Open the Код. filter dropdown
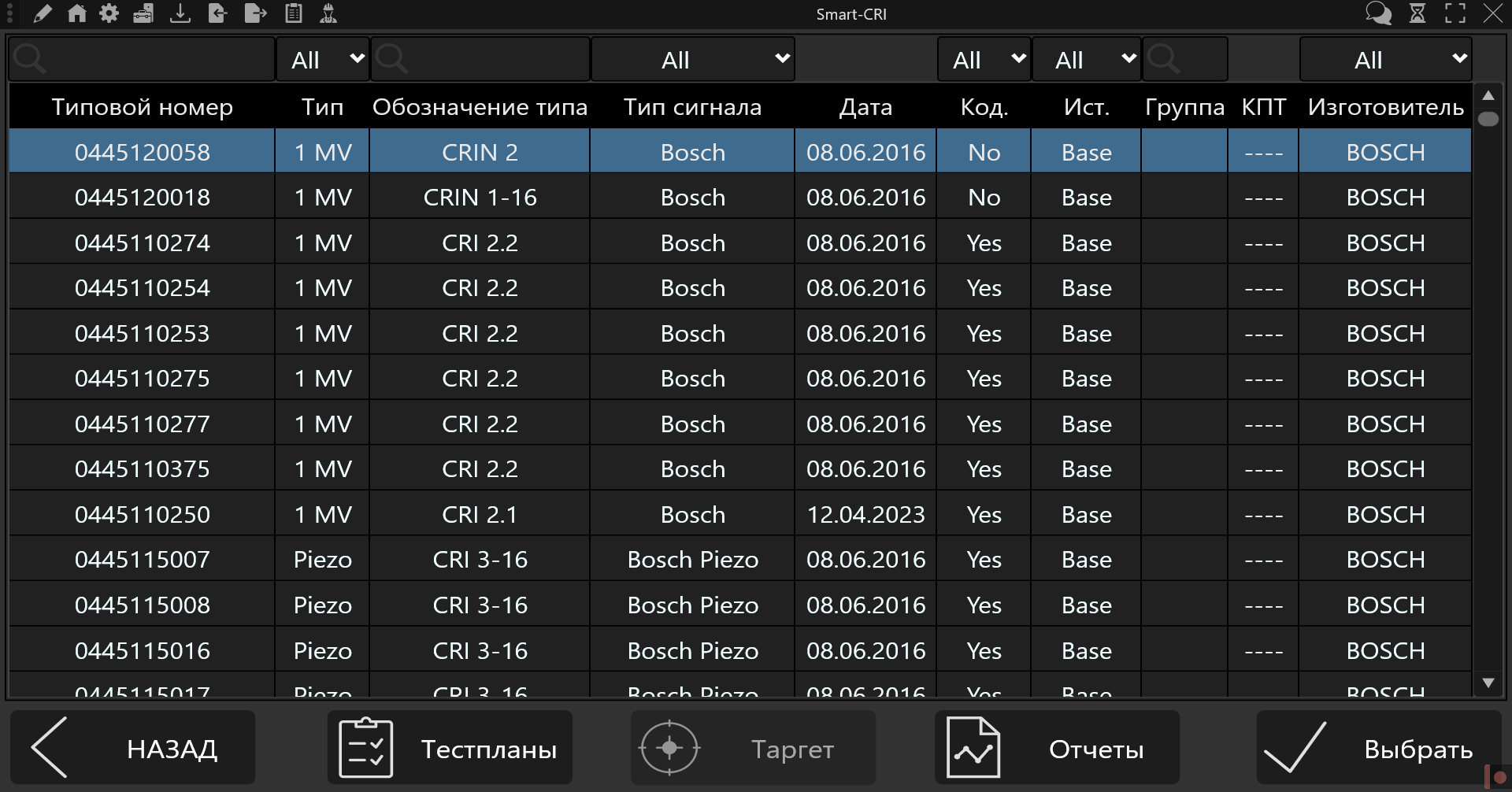Image resolution: width=1512 pixels, height=792 pixels. click(x=984, y=60)
